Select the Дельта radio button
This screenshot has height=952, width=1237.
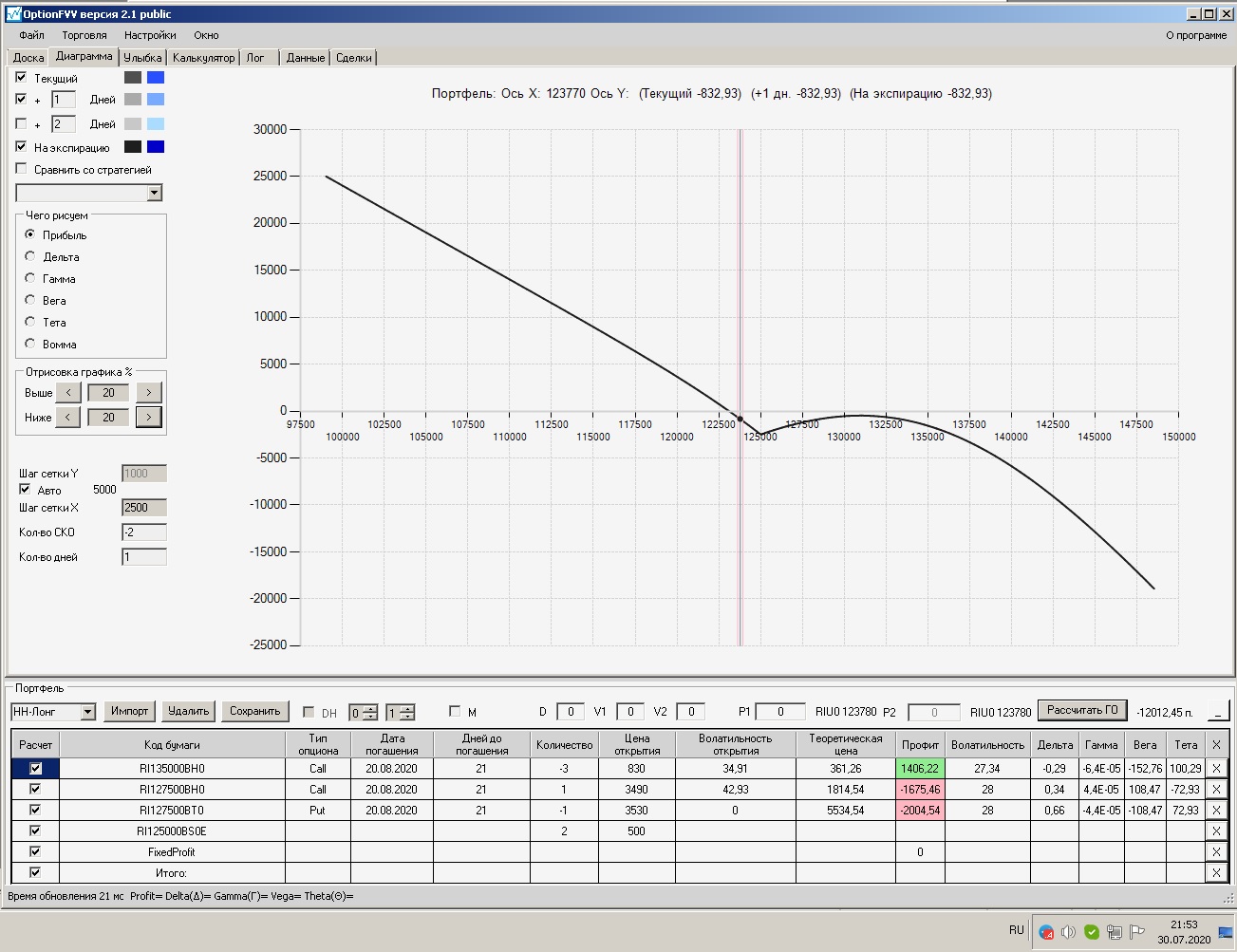coord(30,256)
